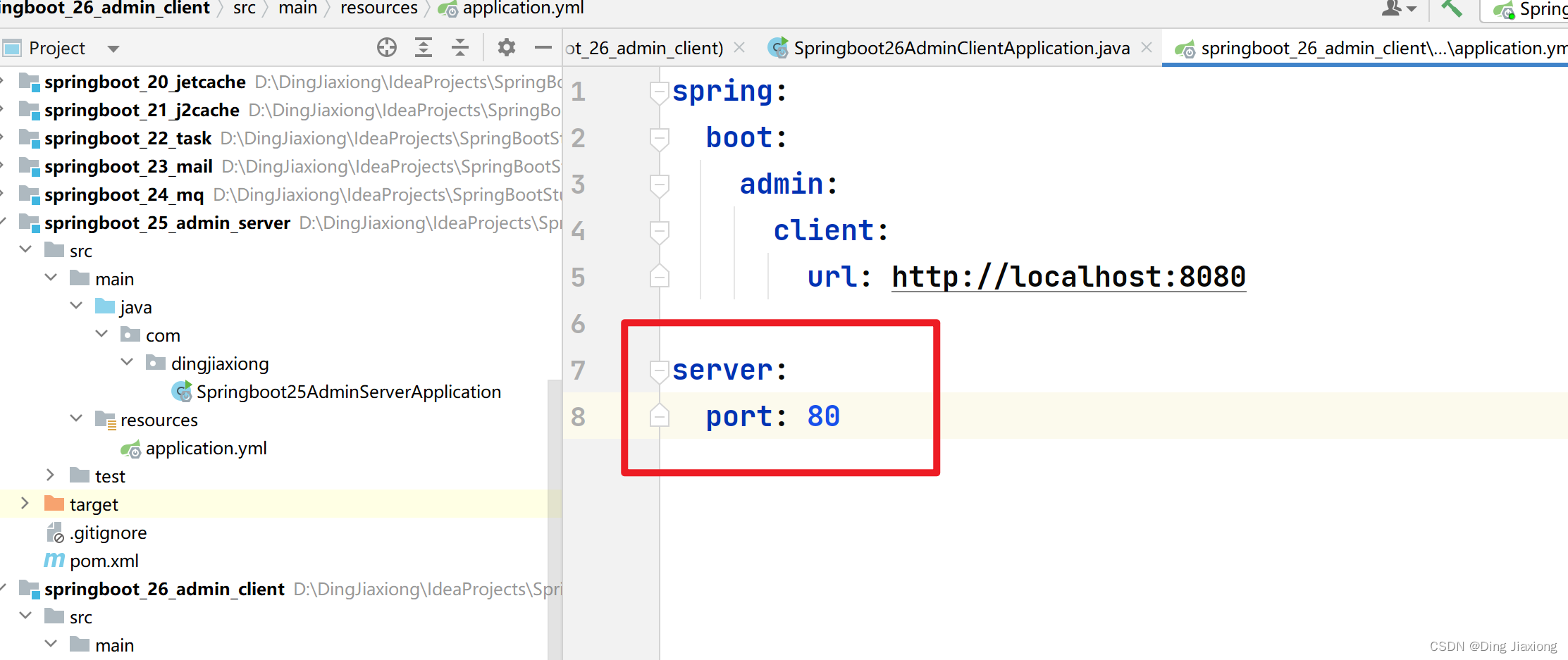Click fold end marker on line 5
The image size is (1568, 660).
coord(659,276)
